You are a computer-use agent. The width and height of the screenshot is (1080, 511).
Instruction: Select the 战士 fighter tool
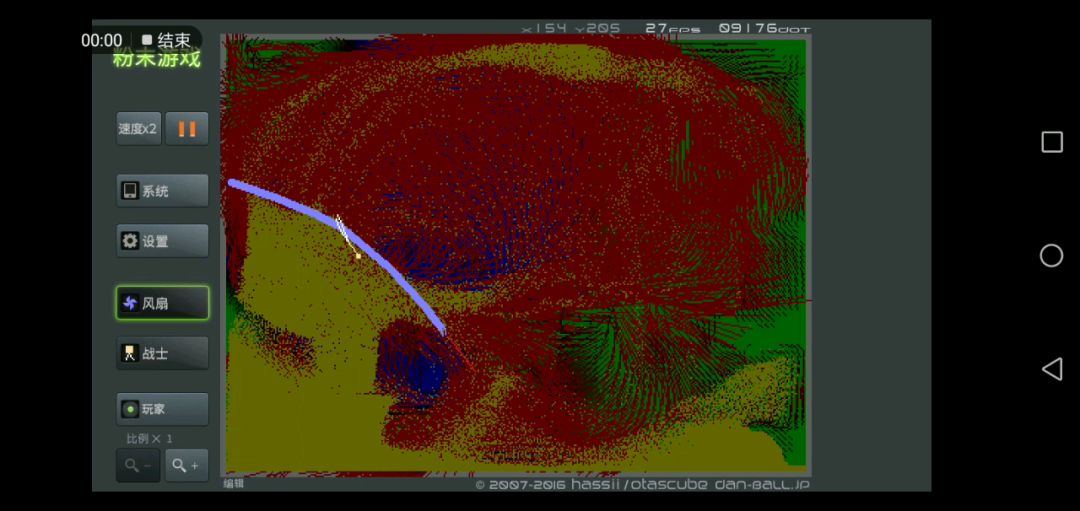(162, 353)
